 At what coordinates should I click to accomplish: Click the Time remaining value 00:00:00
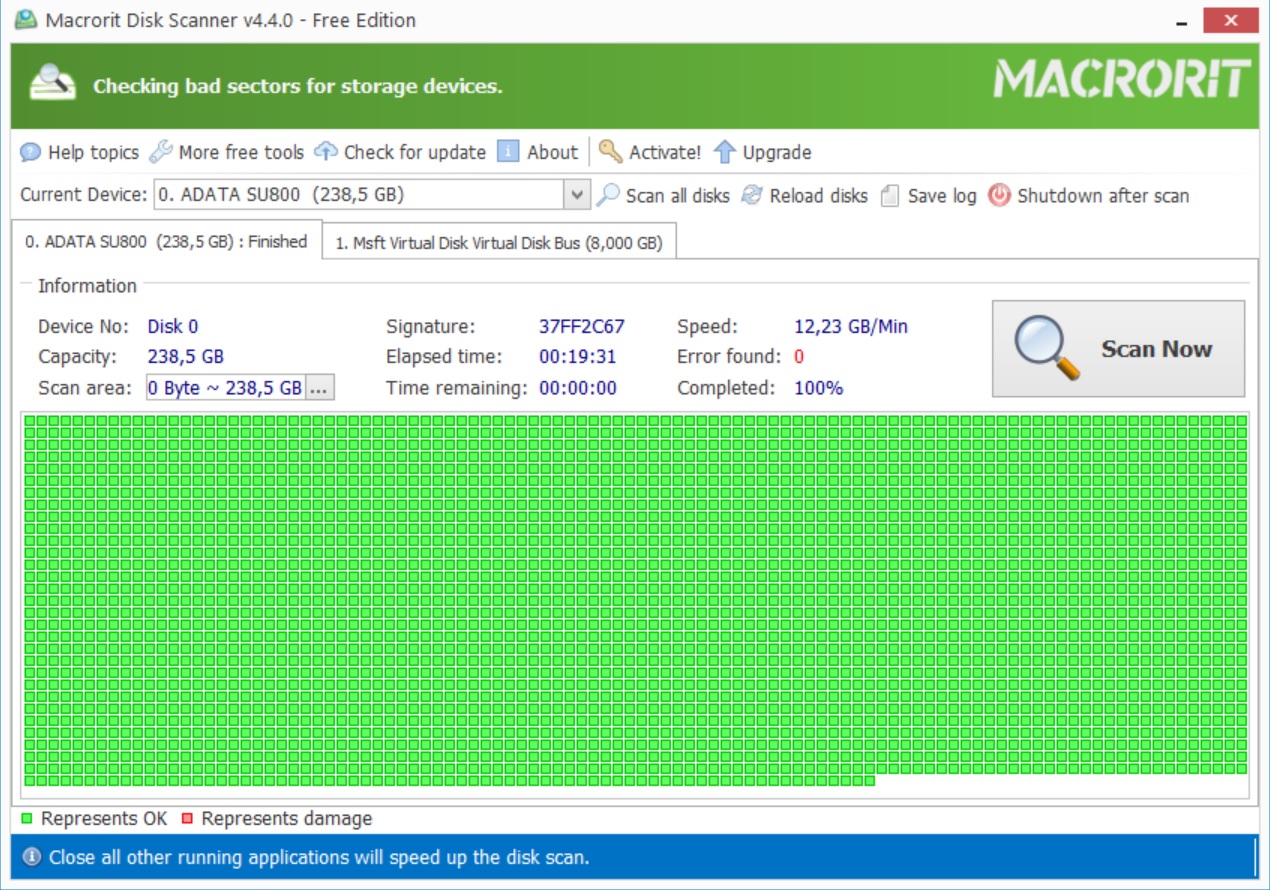point(578,388)
